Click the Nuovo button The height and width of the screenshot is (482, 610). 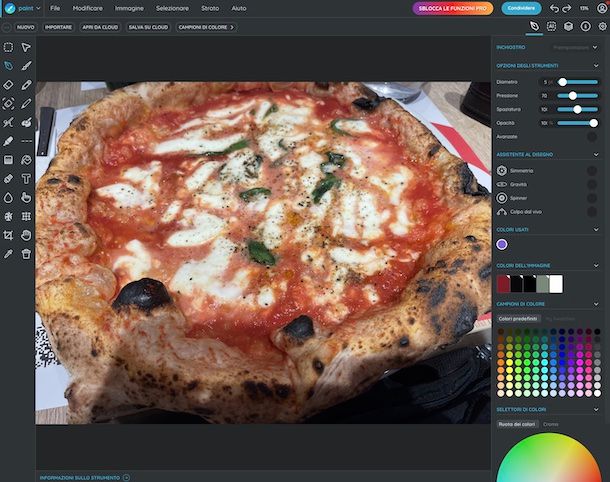(25, 27)
